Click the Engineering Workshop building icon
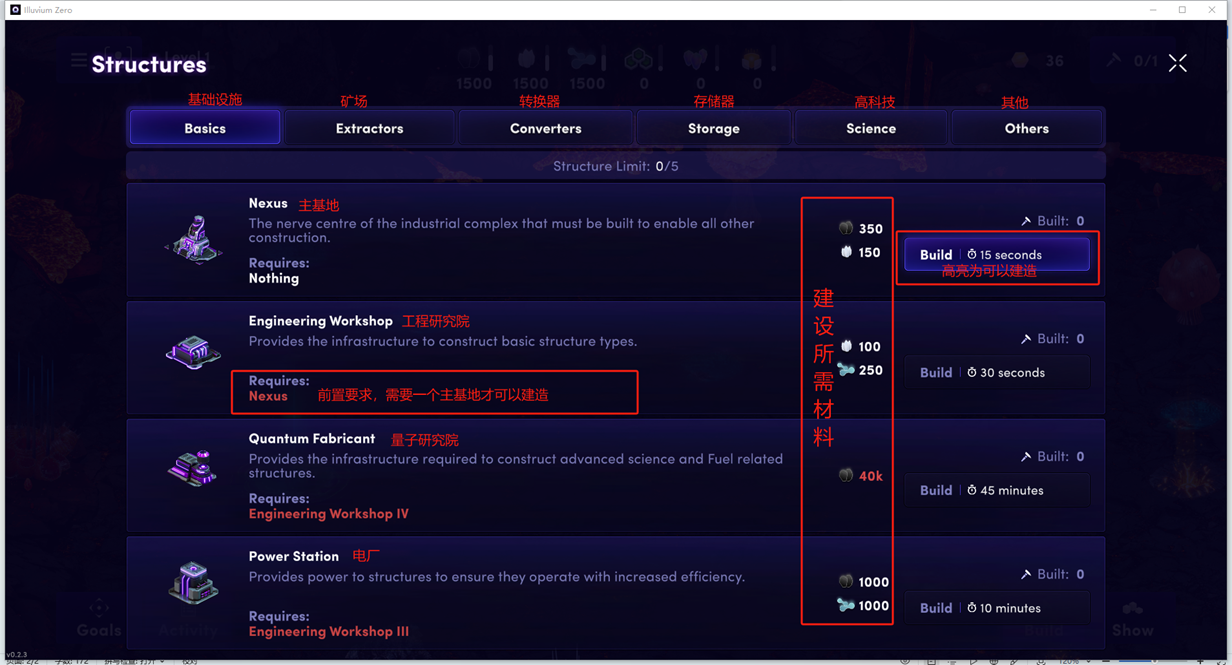Viewport: 1232px width, 665px height. 193,353
